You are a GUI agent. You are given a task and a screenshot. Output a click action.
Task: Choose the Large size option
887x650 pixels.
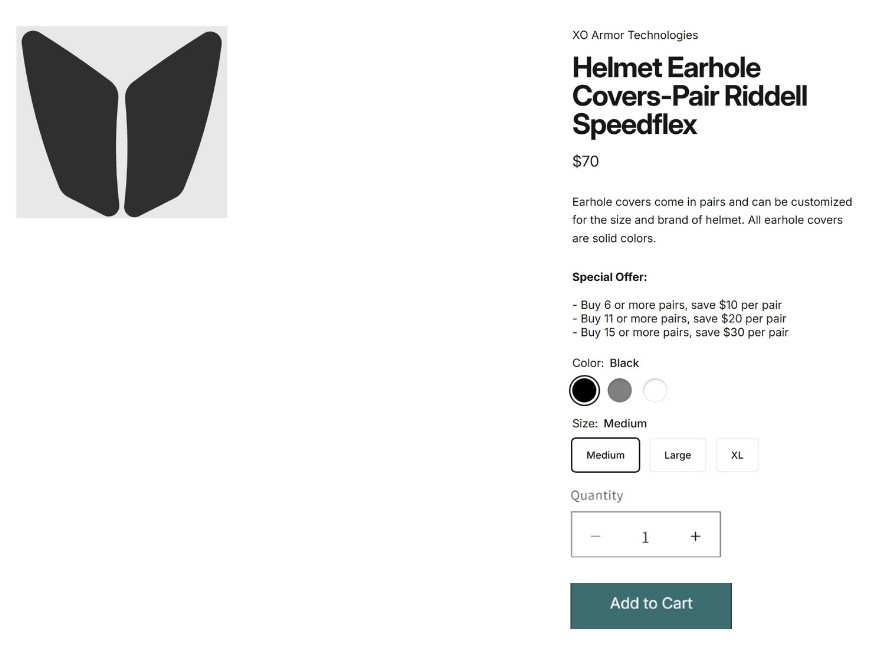click(x=677, y=455)
